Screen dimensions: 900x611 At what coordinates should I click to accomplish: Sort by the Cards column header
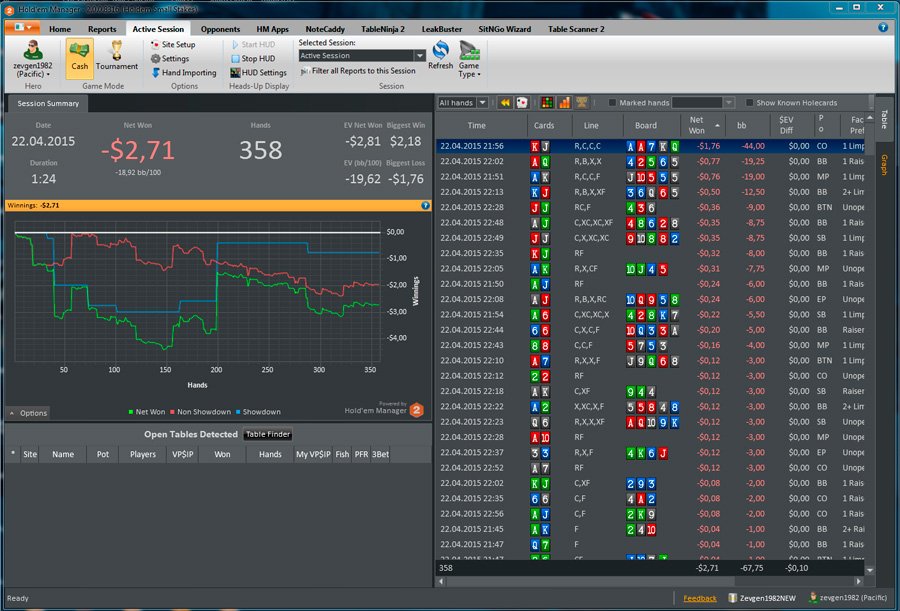544,125
